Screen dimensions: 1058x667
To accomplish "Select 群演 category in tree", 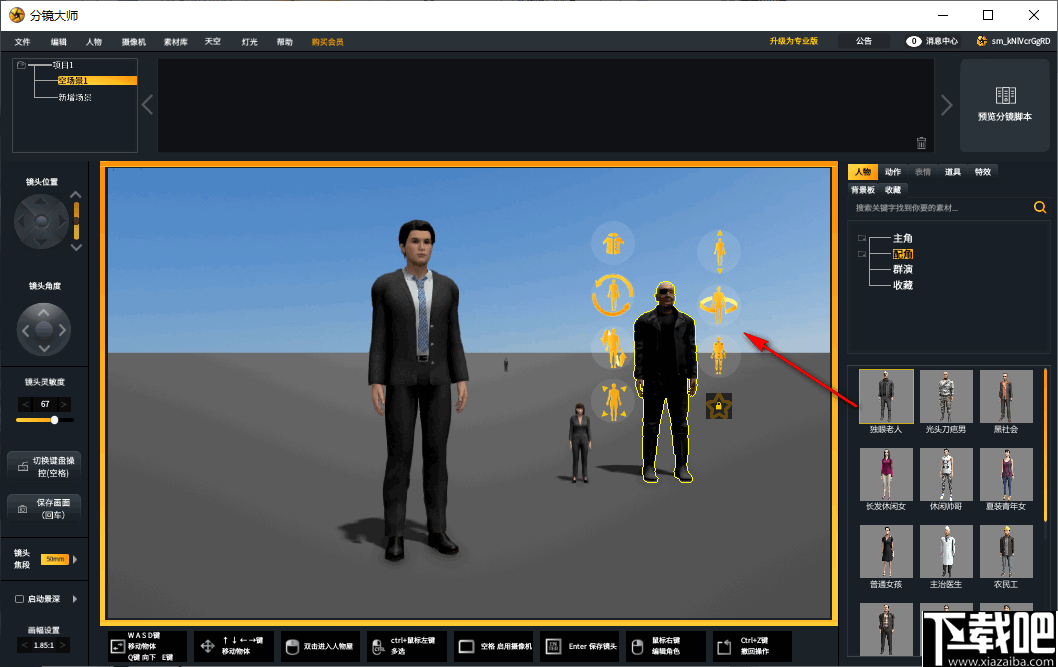I will click(903, 270).
